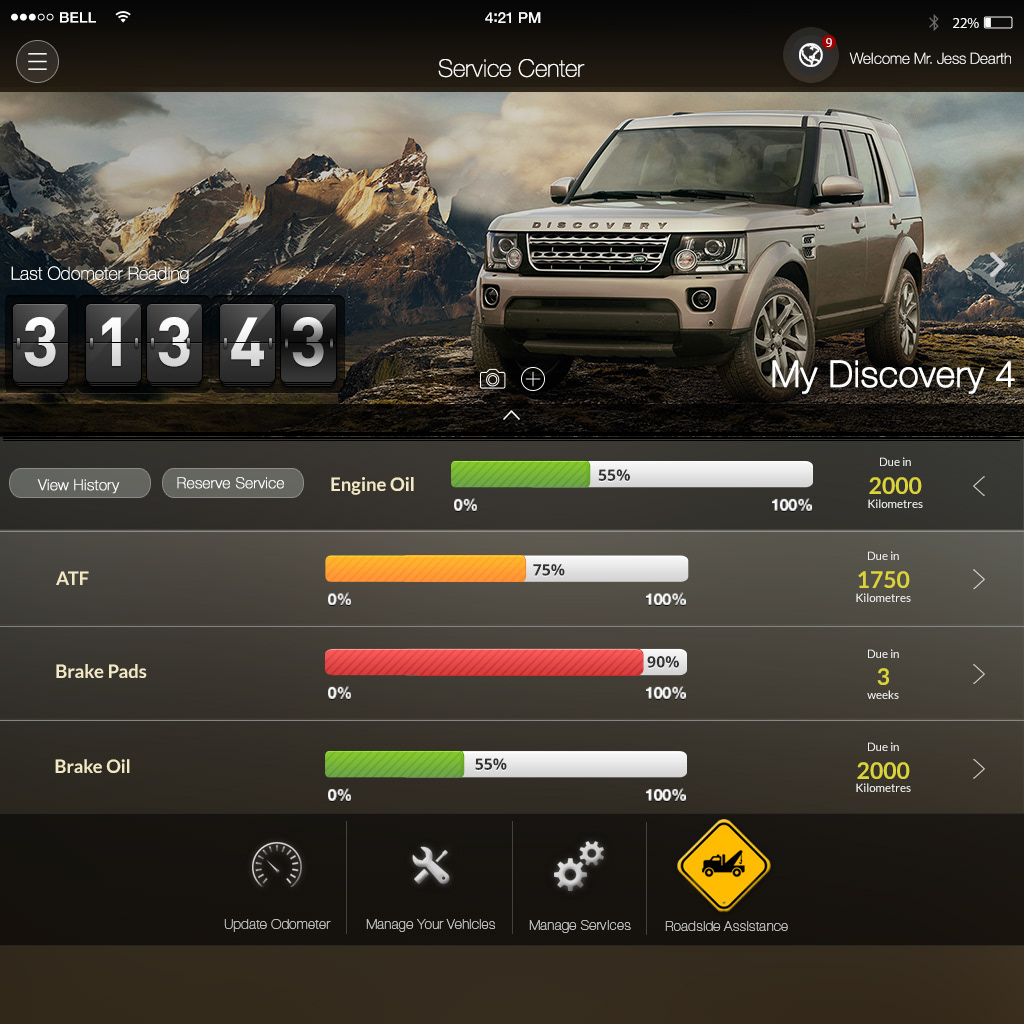Select the Engine Oil label
Image resolution: width=1024 pixels, height=1024 pixels.
(372, 485)
